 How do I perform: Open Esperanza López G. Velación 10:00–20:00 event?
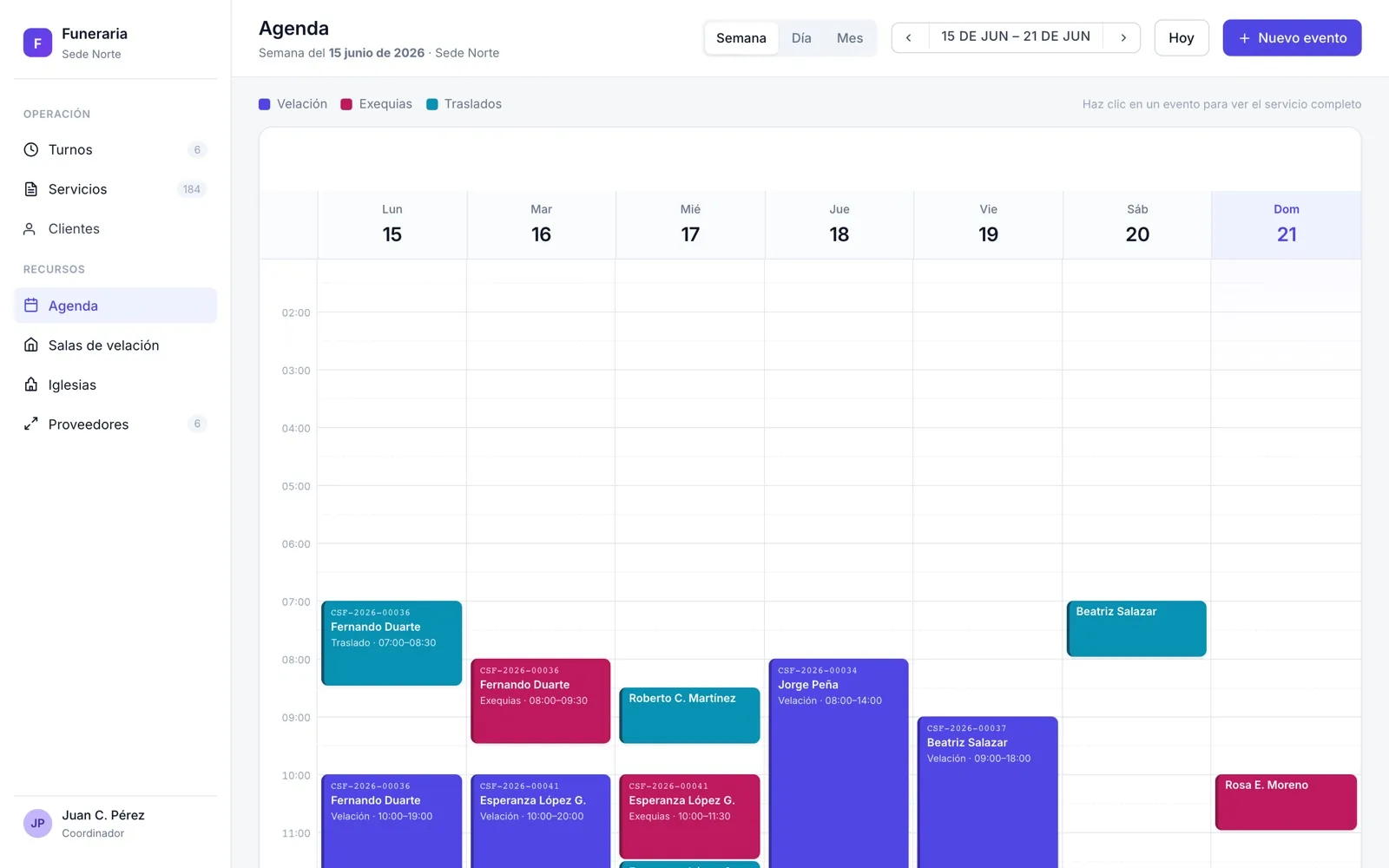(x=541, y=821)
